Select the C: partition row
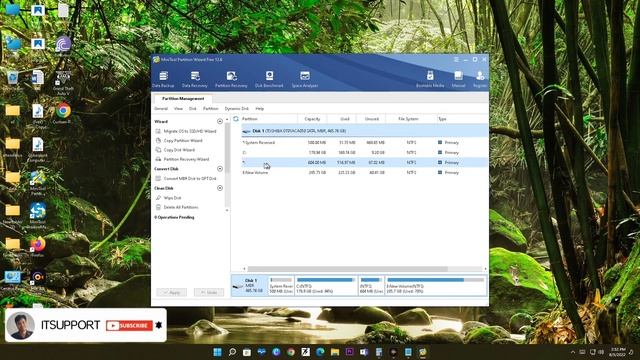640x360 pixels. click(364, 152)
